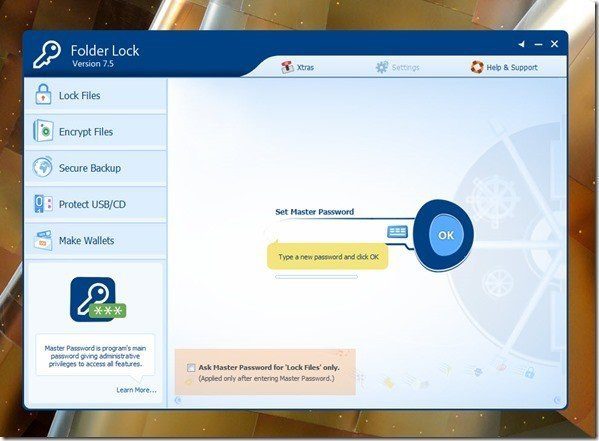This screenshot has height=441, width=599.
Task: Click the sound speaker icon in the title bar
Action: 521,44
